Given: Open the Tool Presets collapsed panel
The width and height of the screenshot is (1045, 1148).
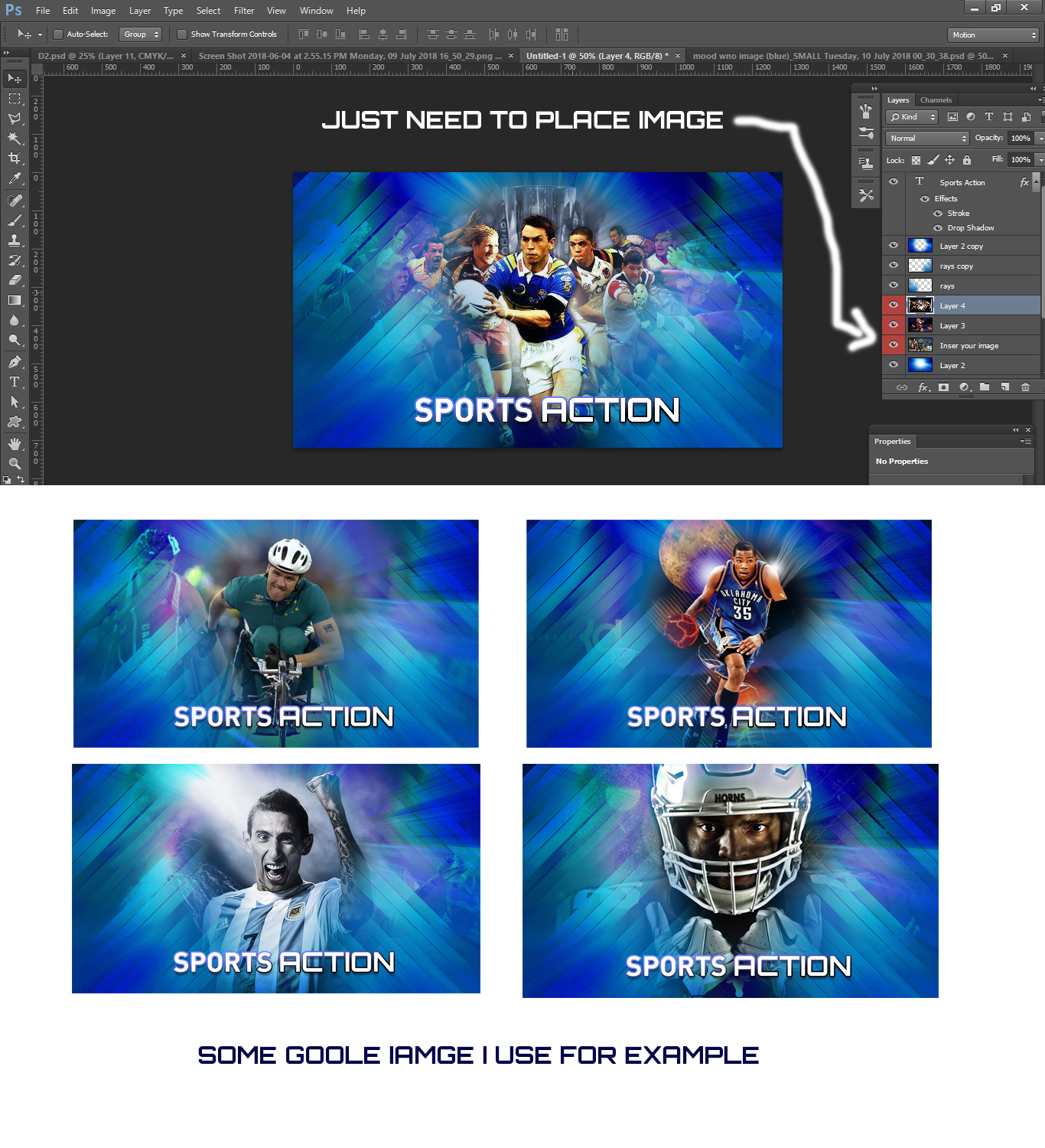Looking at the screenshot, I should click(x=866, y=195).
